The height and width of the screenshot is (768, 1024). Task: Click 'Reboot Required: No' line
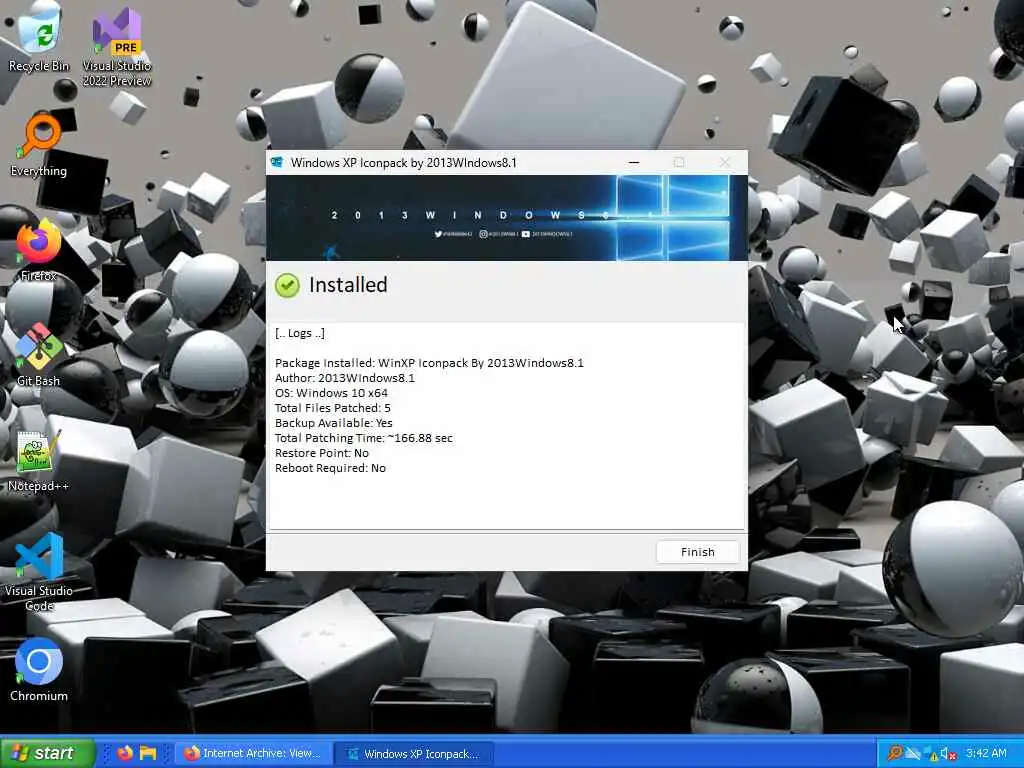coord(330,468)
